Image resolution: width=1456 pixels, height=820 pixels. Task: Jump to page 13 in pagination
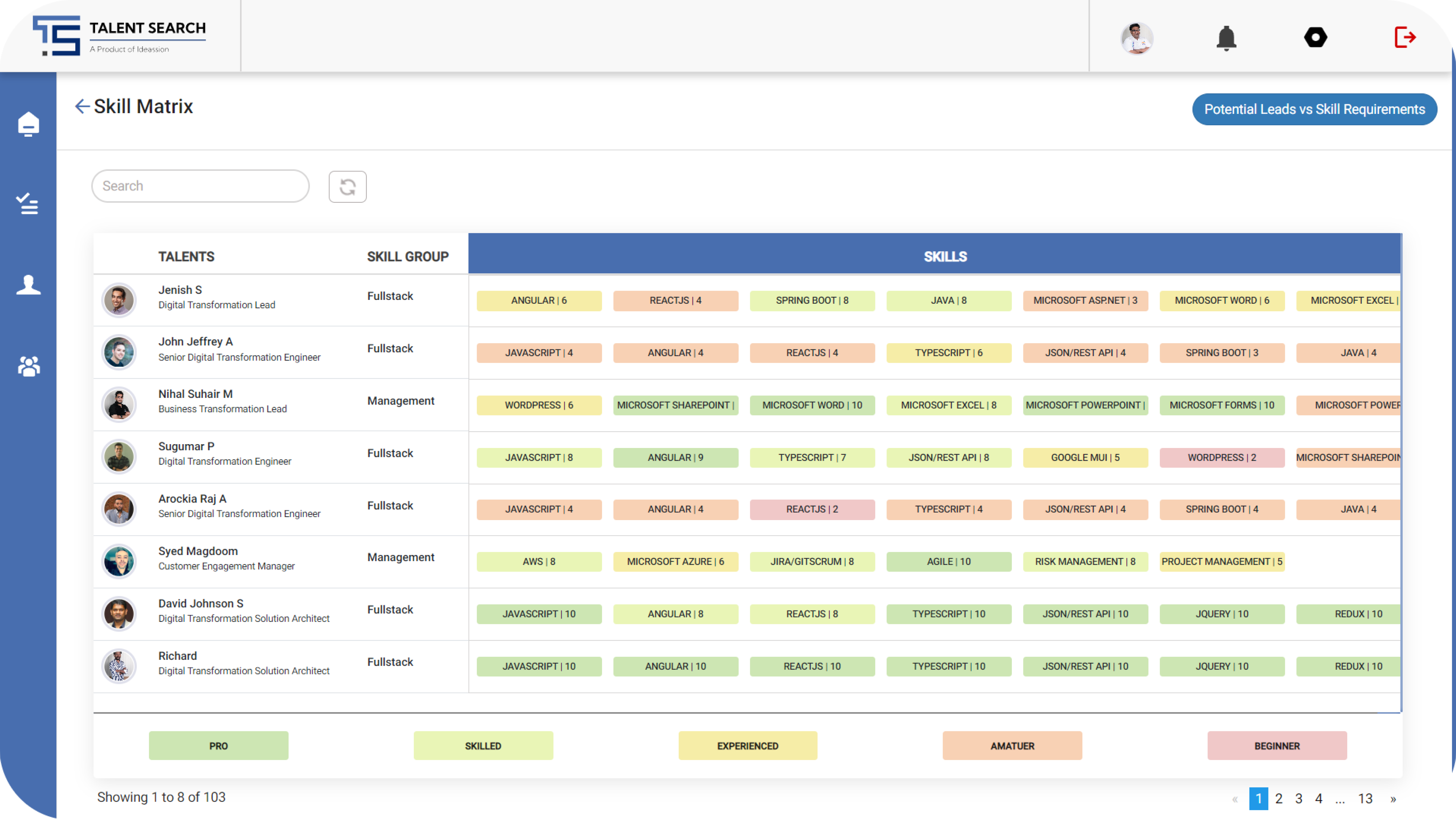click(x=1365, y=799)
